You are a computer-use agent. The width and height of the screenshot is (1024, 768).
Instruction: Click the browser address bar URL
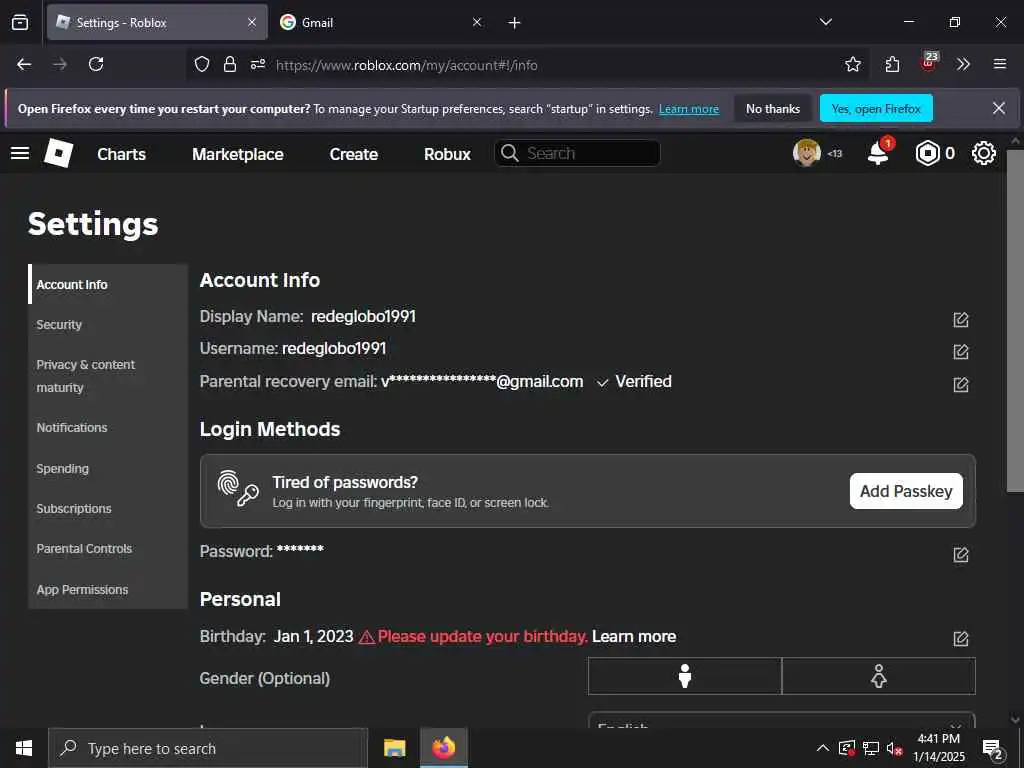406,65
